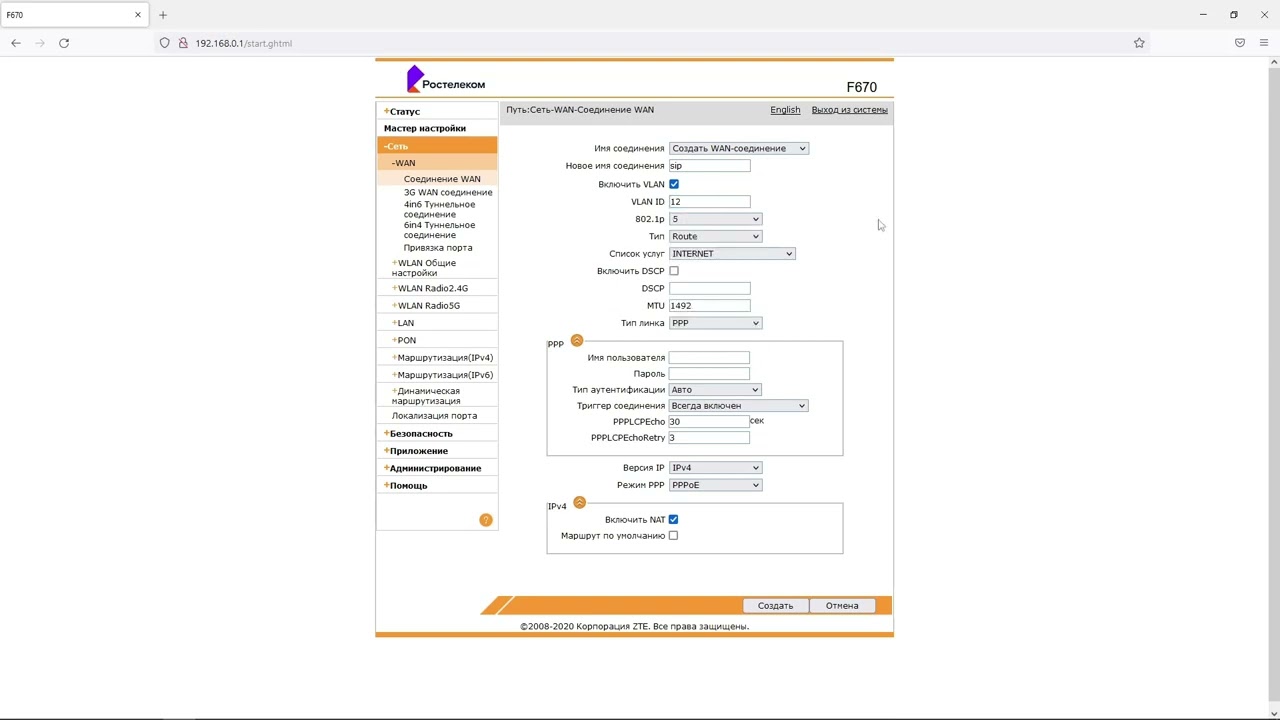
Task: Reload the page with the refresh icon
Action: pos(64,43)
